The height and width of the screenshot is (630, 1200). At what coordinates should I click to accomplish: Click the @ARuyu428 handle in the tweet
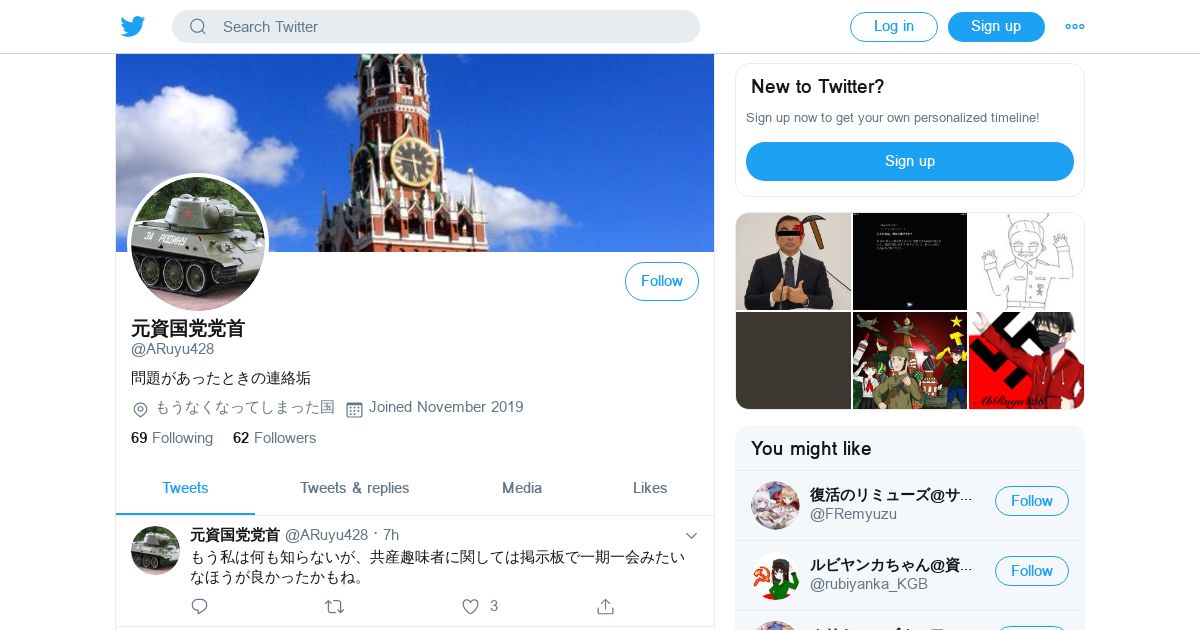pyautogui.click(x=326, y=535)
